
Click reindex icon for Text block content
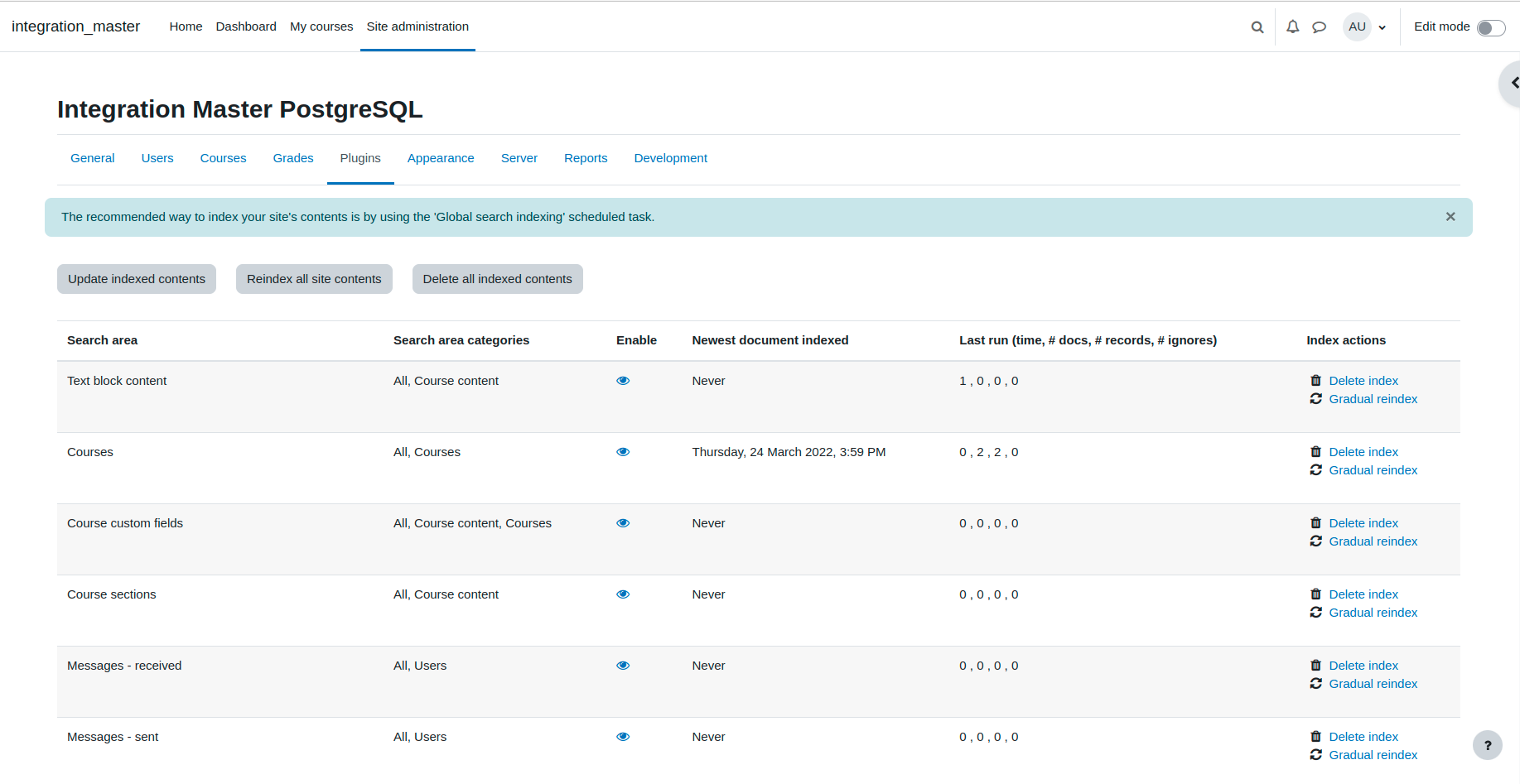pyautogui.click(x=1315, y=399)
